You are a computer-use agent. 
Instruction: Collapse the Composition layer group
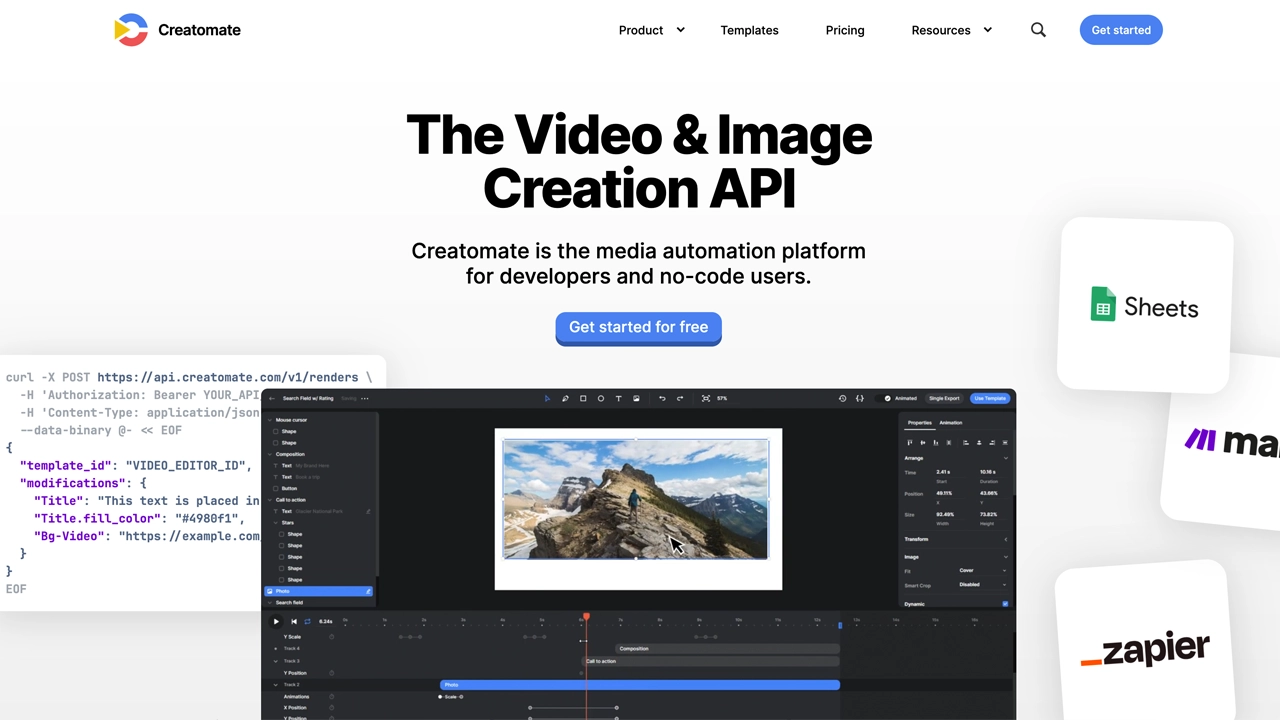coord(270,454)
